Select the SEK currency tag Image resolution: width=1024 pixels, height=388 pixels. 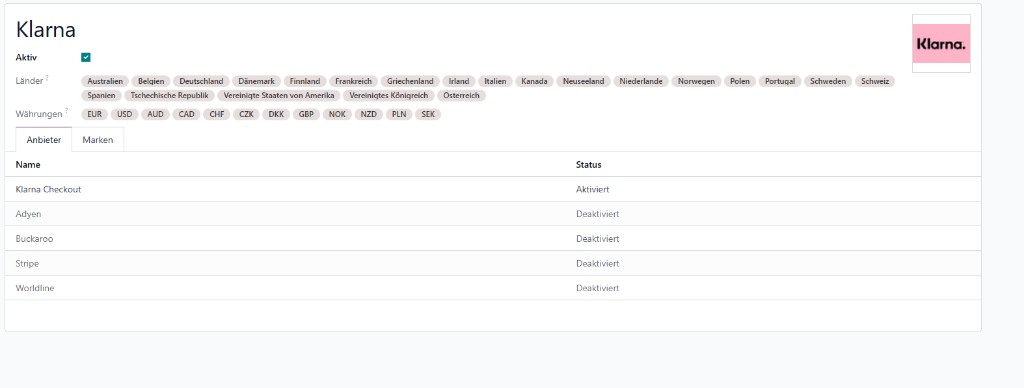tap(428, 114)
